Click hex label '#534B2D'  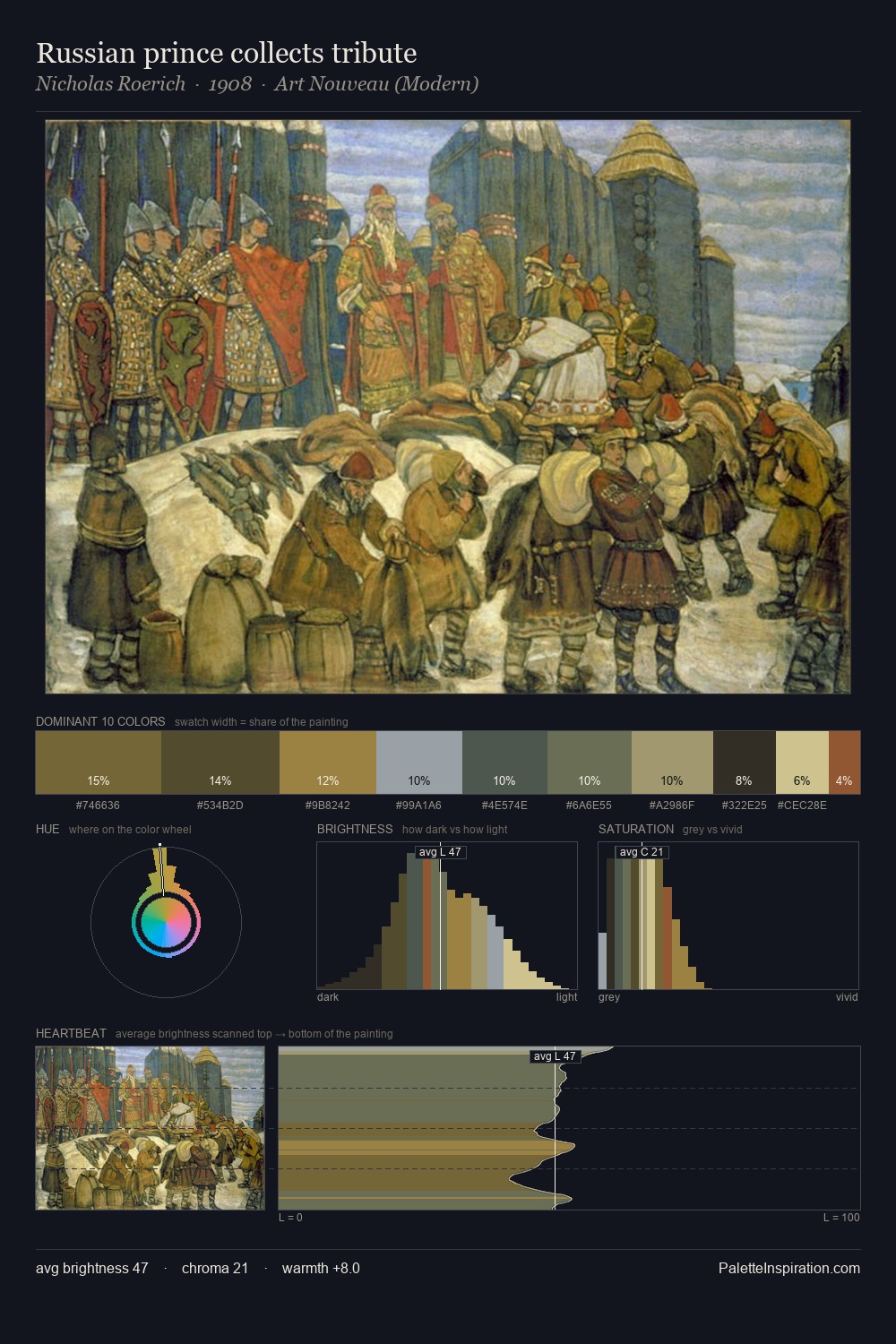coord(220,806)
